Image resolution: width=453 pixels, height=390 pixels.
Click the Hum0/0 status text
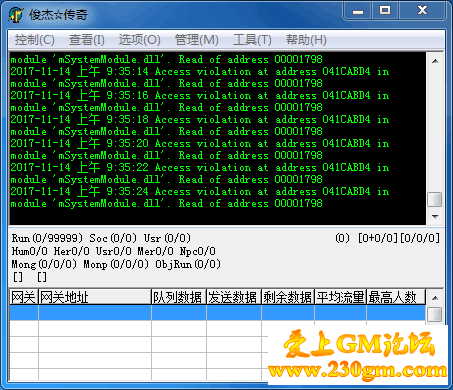tap(29, 251)
